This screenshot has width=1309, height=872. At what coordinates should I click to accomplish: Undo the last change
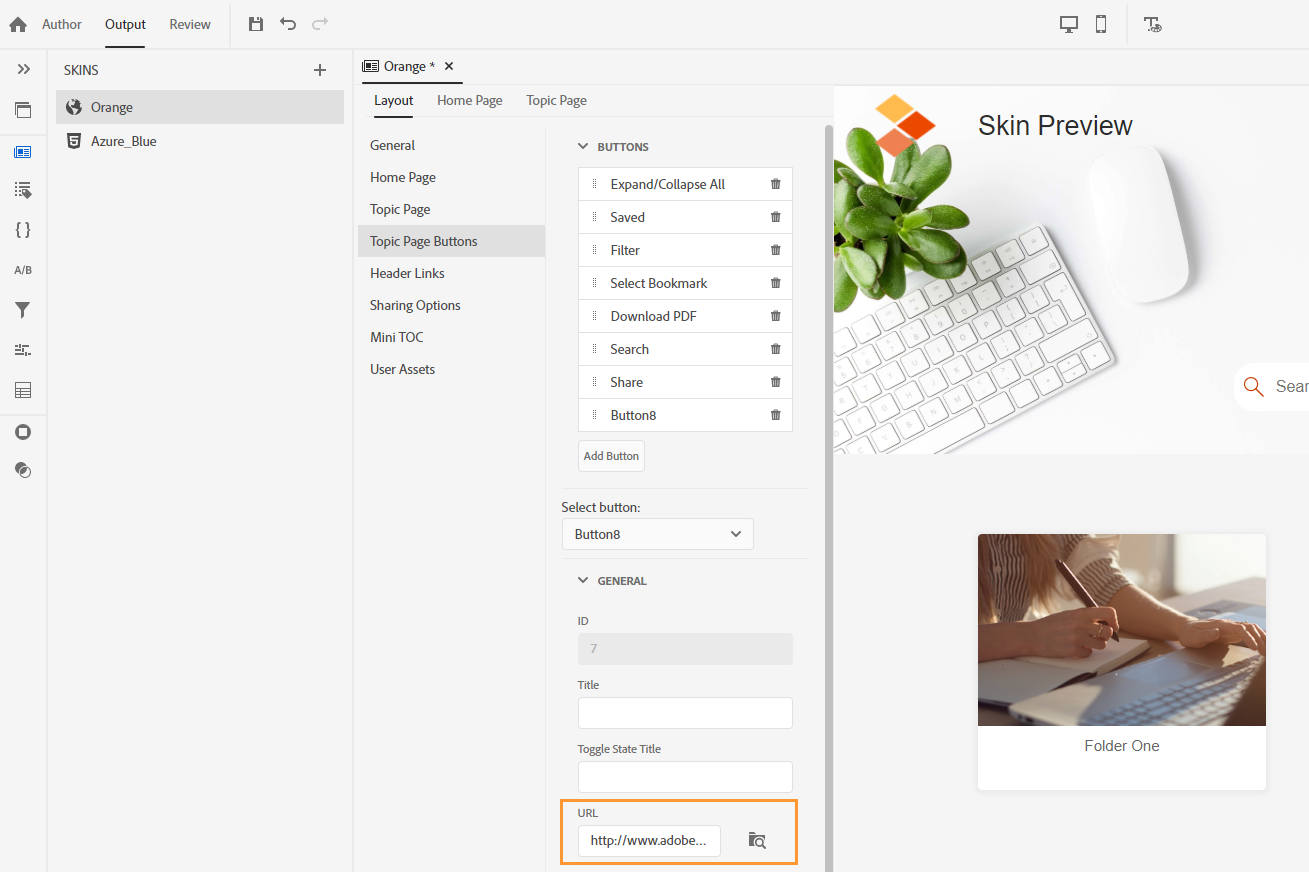pyautogui.click(x=288, y=24)
